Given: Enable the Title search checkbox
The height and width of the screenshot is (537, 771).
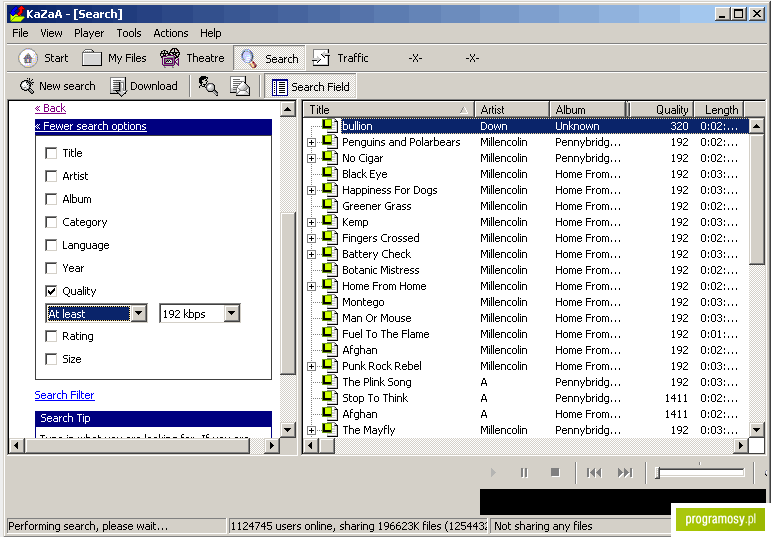Looking at the screenshot, I should pos(51,153).
